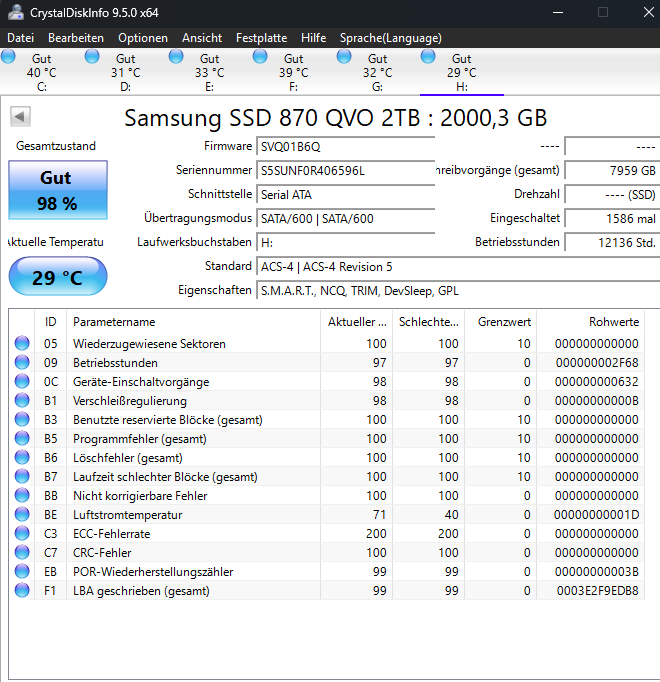Select drive E: tab at 33 °C
Image resolution: width=660 pixels, height=682 pixels.
210,72
